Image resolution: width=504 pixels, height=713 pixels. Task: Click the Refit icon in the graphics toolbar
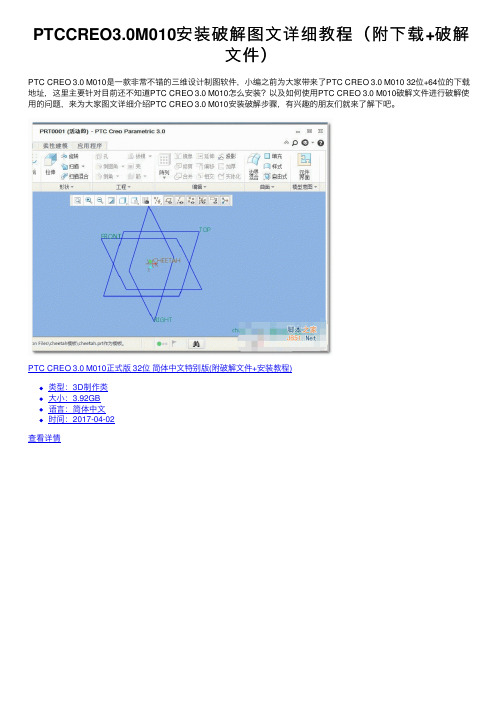(78, 201)
